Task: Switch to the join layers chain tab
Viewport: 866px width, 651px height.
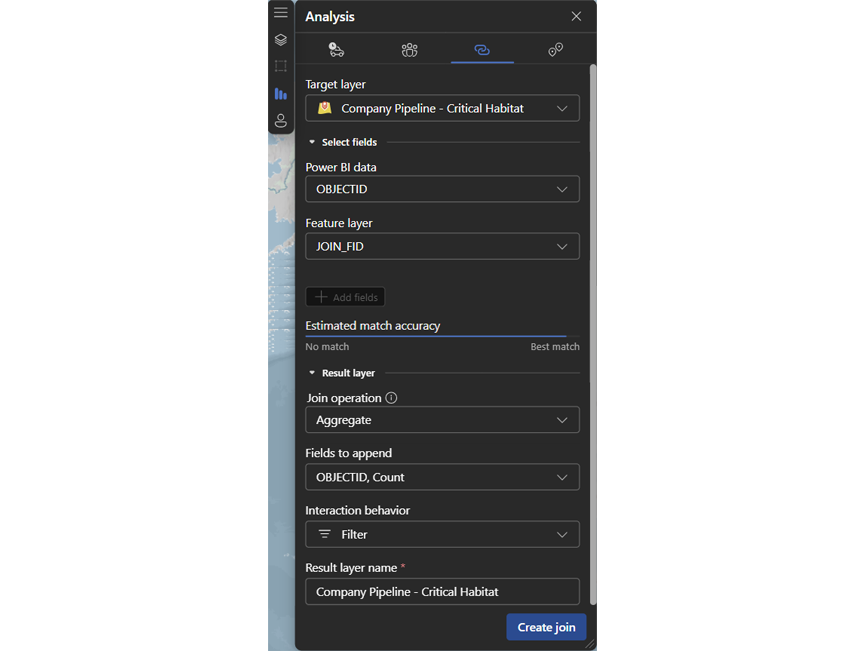Action: (482, 48)
